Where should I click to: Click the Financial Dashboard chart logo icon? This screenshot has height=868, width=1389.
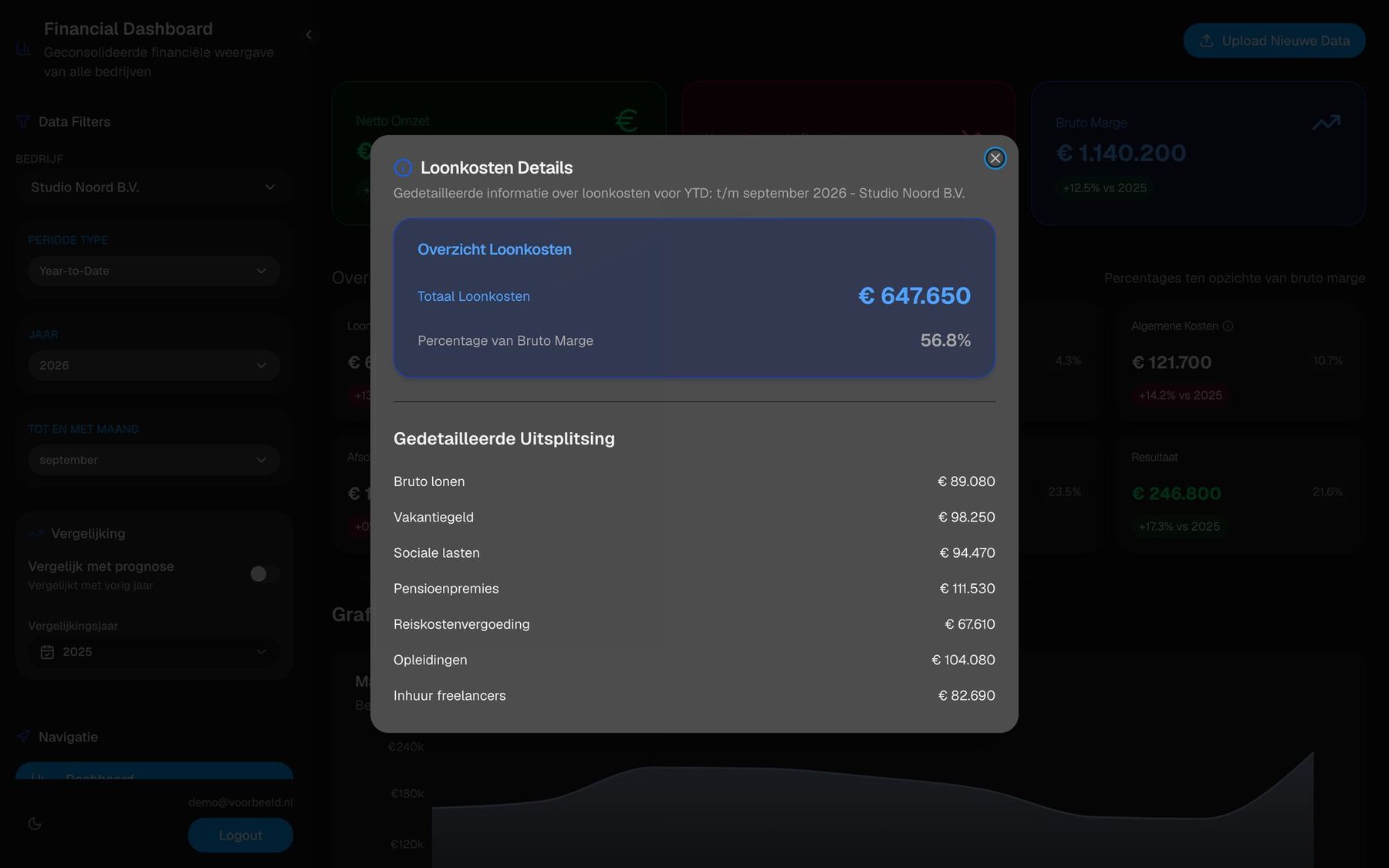point(23,49)
